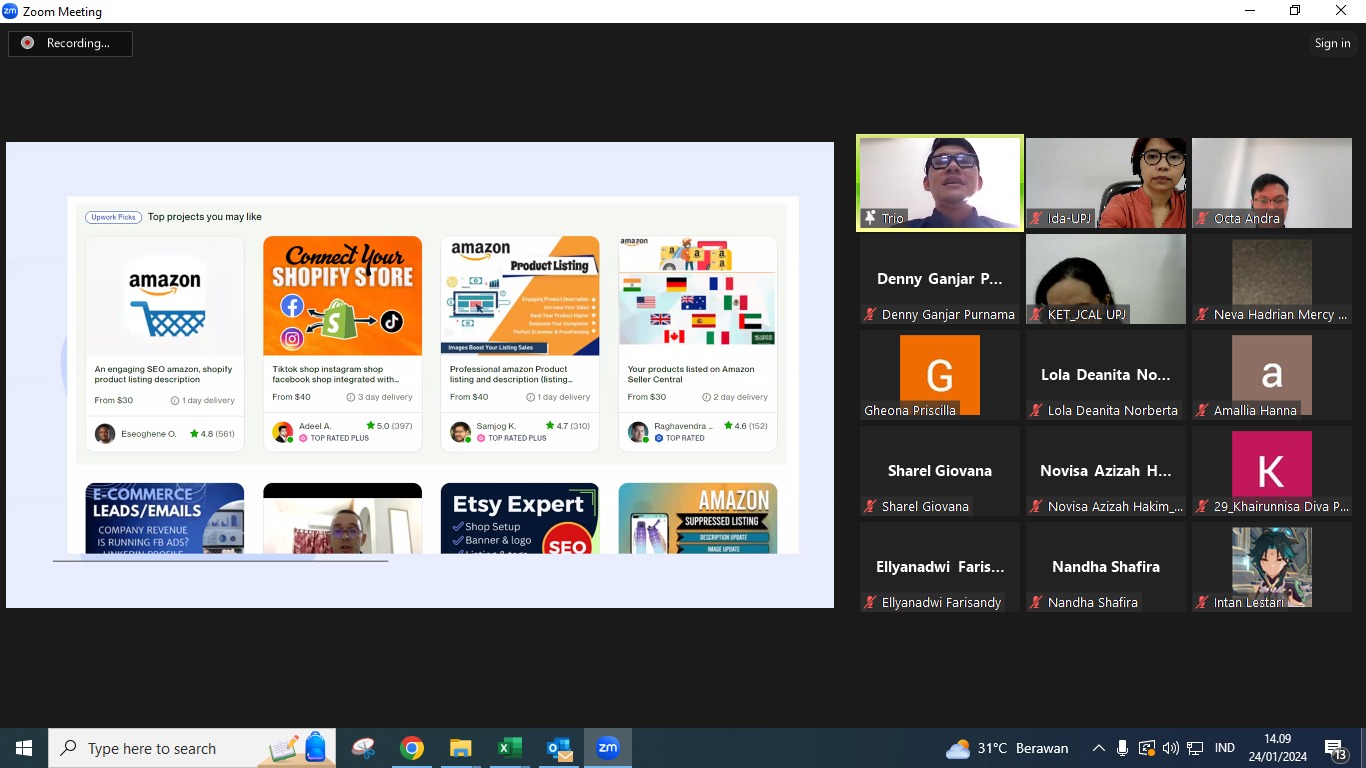1366x768 pixels.
Task: Open the Snipping tool taskbar icon
Action: [363, 748]
